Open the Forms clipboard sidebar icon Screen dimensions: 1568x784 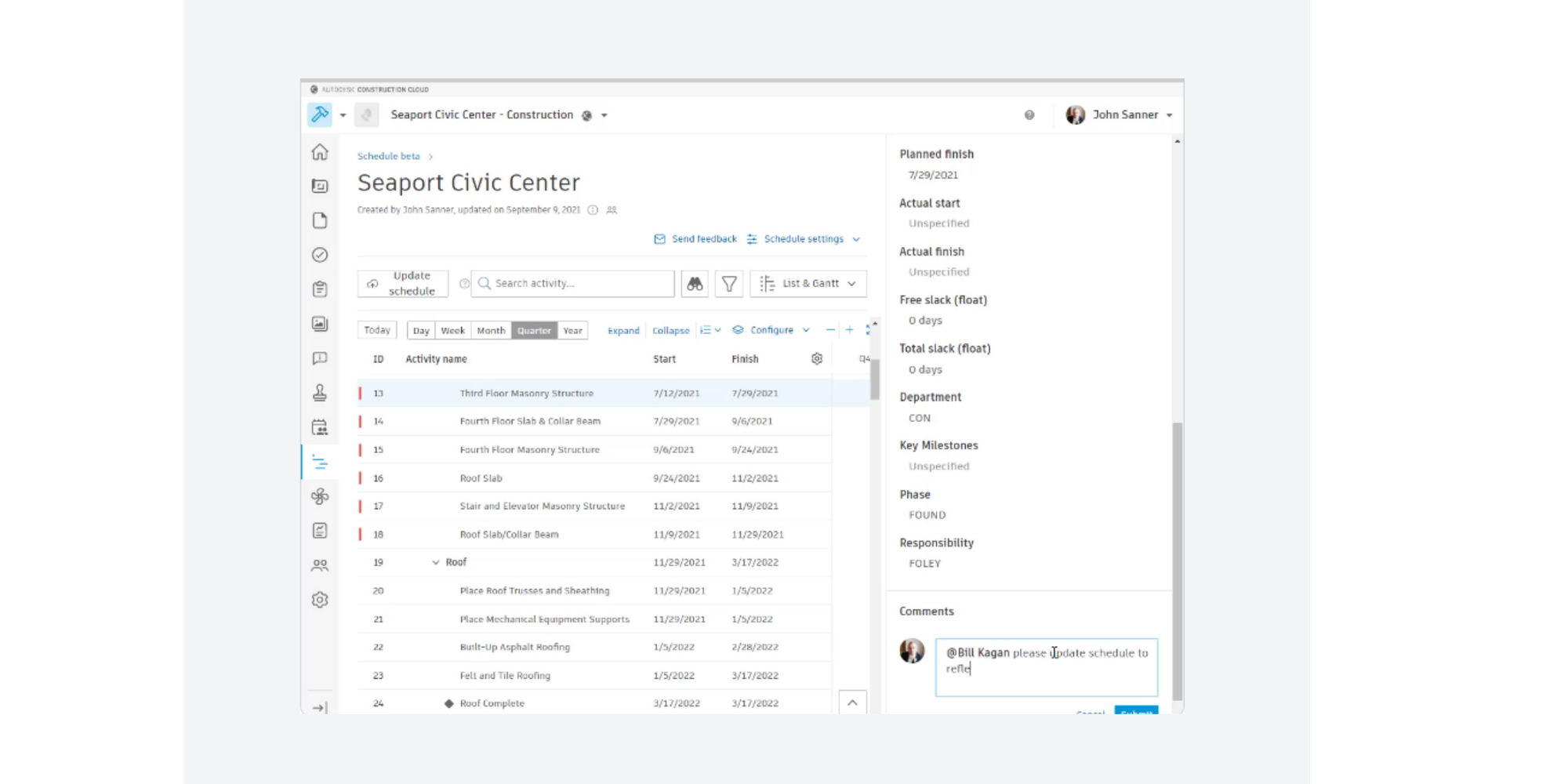point(320,289)
